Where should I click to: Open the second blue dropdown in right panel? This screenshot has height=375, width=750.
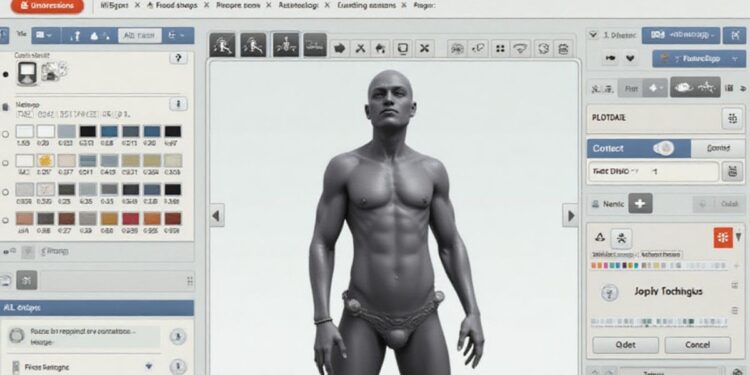pyautogui.click(x=698, y=59)
